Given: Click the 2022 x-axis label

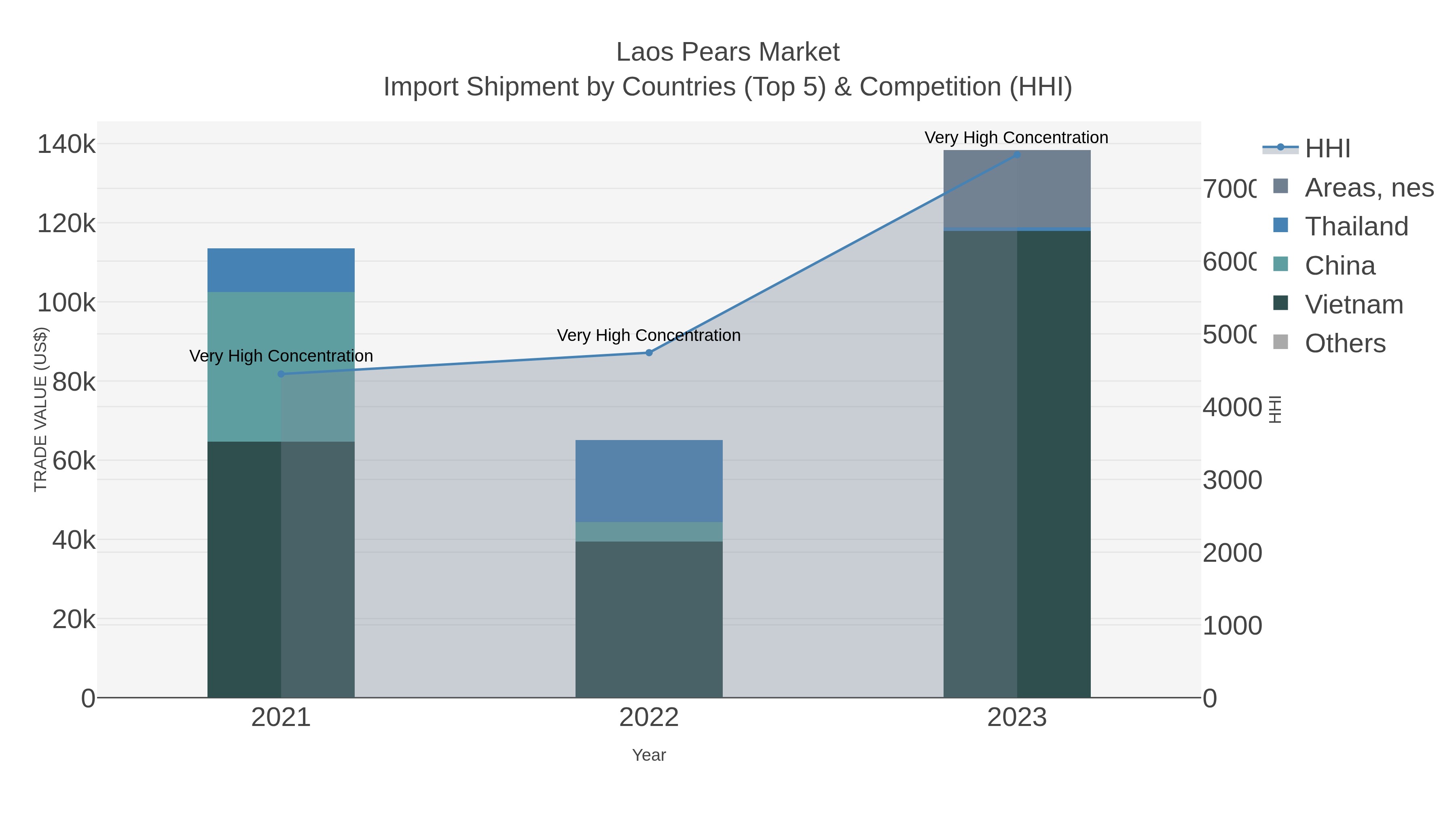Looking at the screenshot, I should point(649,717).
